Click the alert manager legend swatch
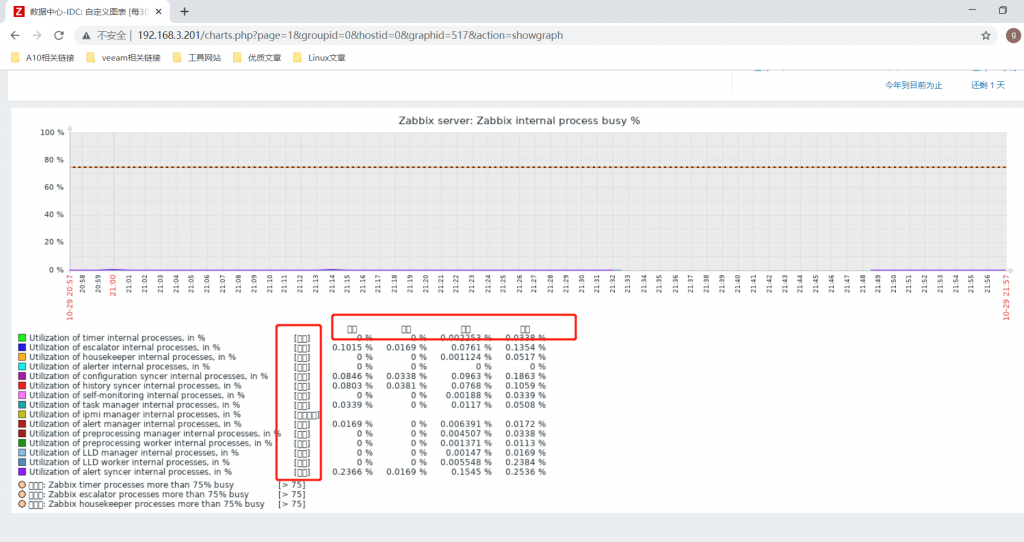Screen dimensions: 1024x542 22,424
